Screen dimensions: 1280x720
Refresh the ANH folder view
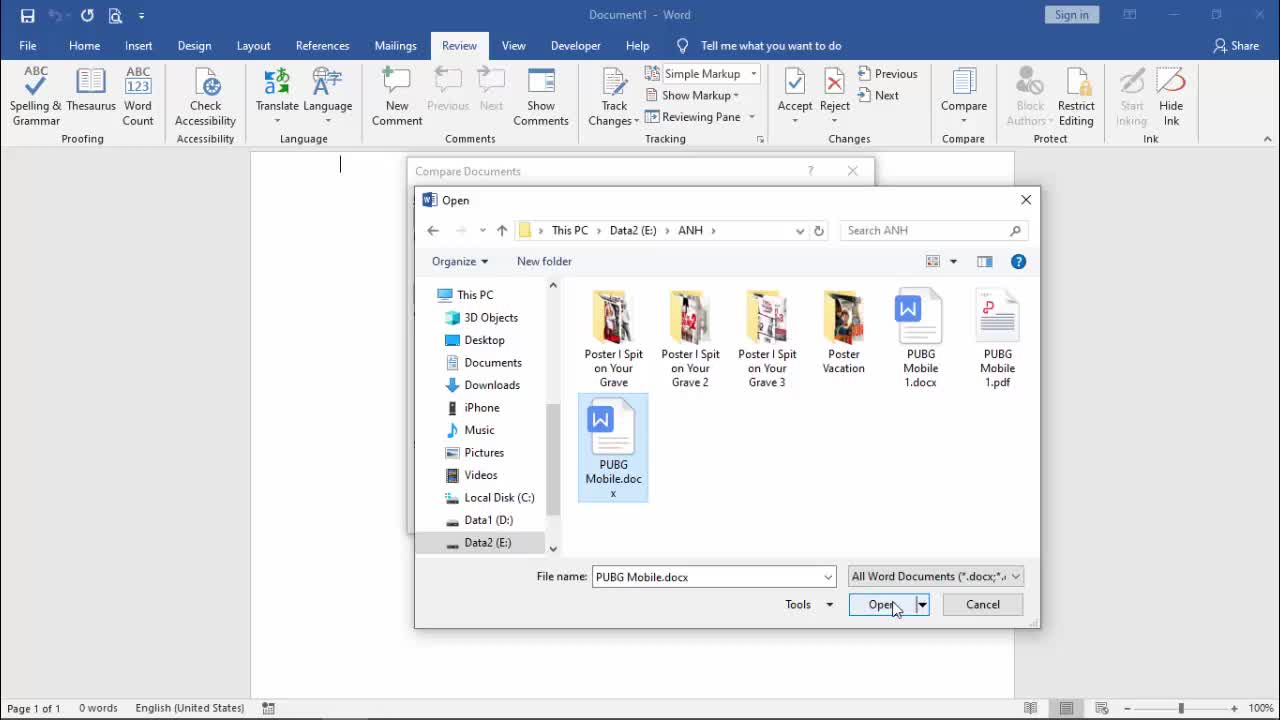click(x=819, y=231)
